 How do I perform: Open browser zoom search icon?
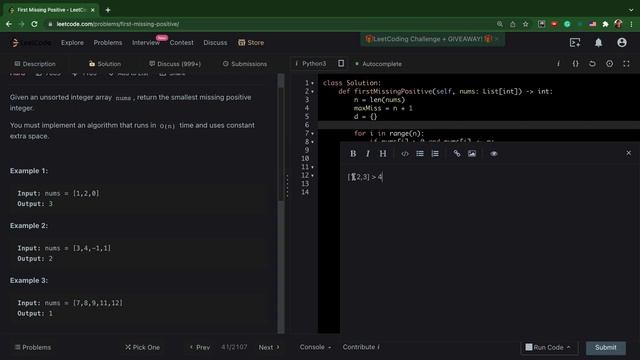pyautogui.click(x=500, y=24)
